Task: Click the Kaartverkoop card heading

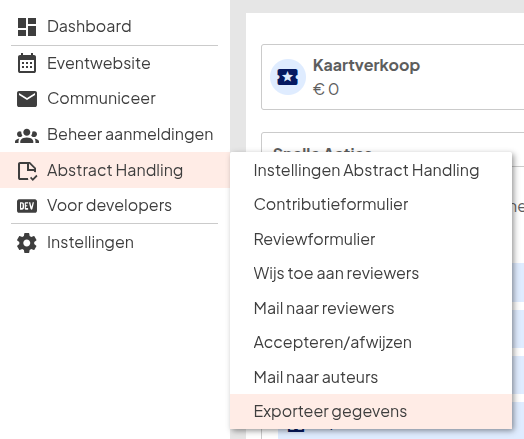Action: click(366, 65)
